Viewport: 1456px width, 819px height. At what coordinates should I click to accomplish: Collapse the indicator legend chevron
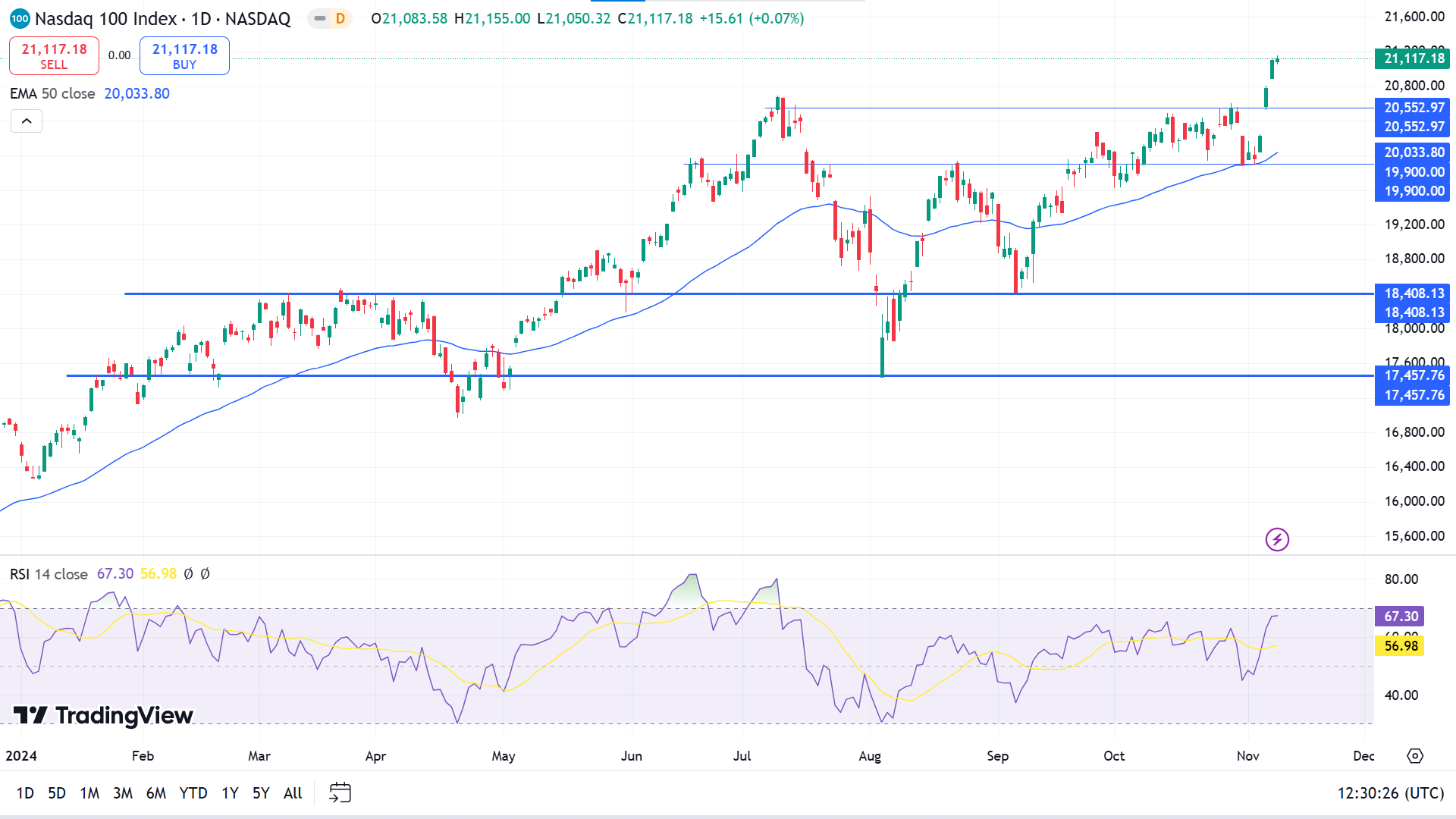pyautogui.click(x=27, y=121)
